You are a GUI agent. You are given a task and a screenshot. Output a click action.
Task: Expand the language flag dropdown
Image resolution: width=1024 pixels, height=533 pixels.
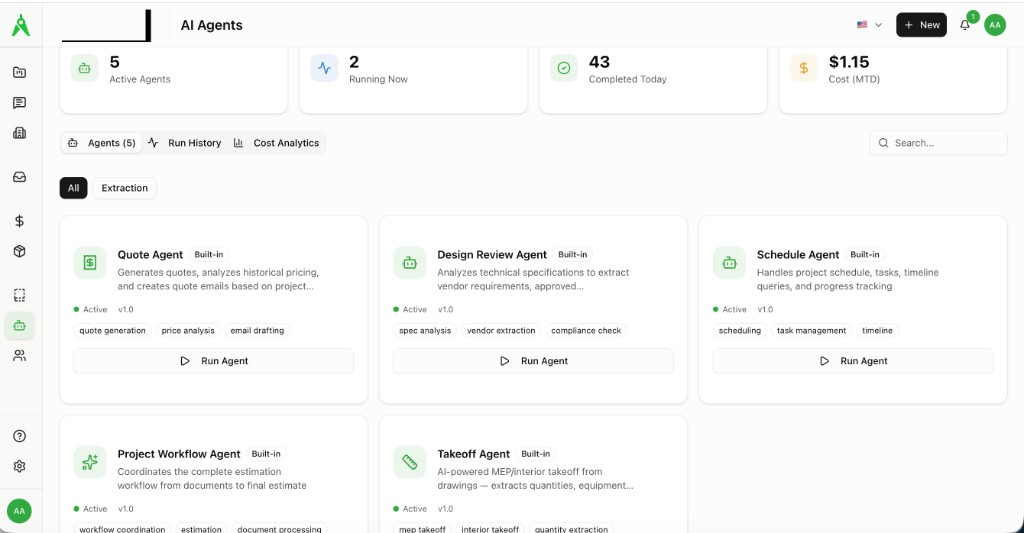[x=869, y=25]
